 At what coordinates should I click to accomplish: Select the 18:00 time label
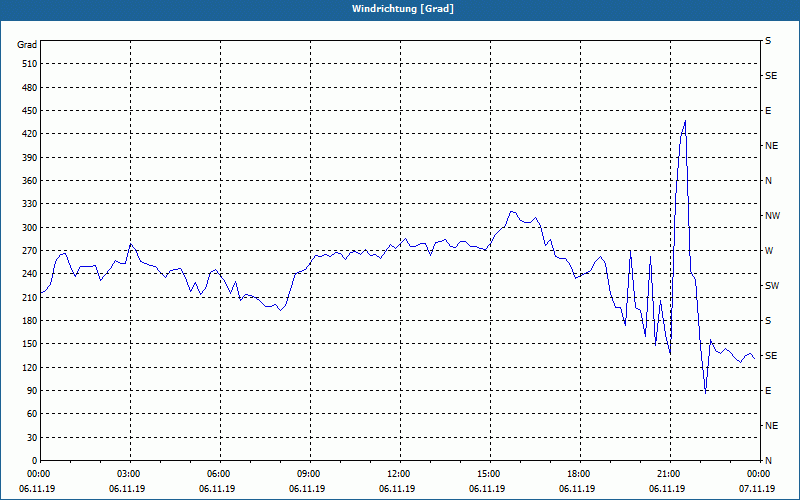click(x=580, y=474)
